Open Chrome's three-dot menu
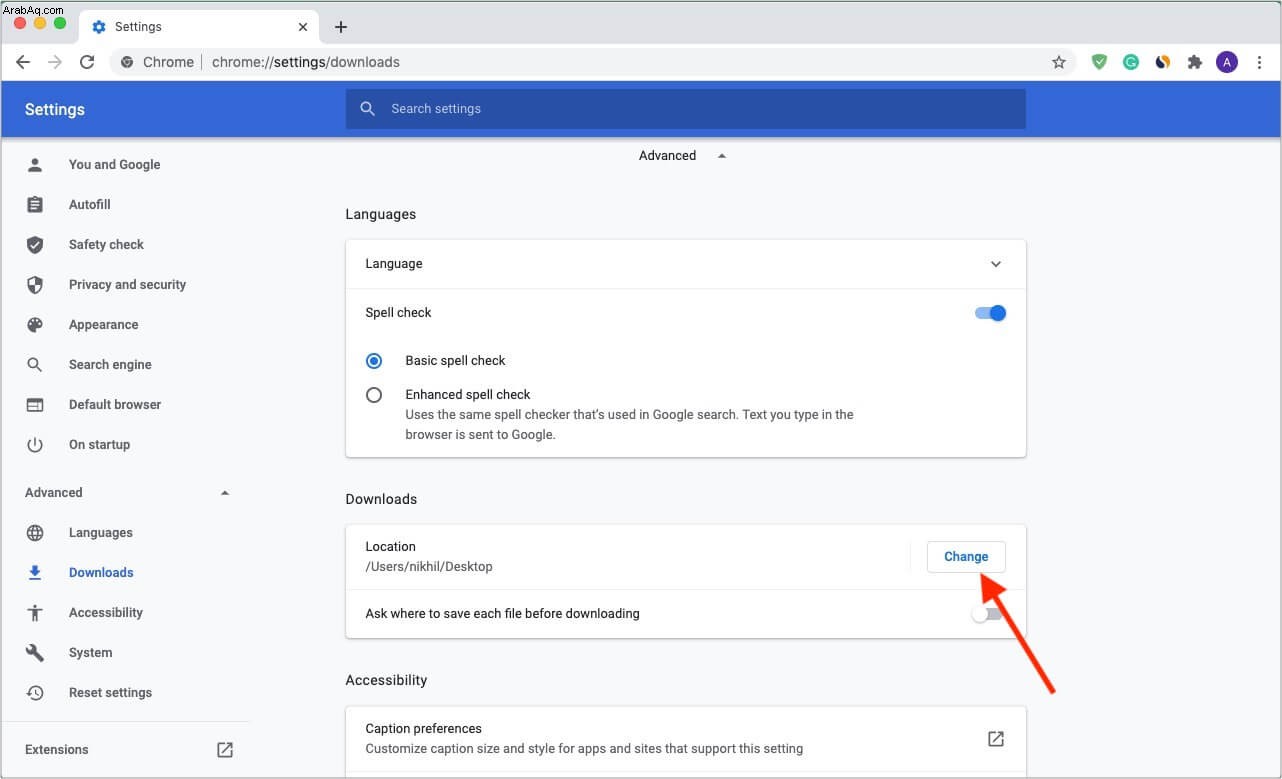This screenshot has height=779, width=1282. tap(1259, 62)
